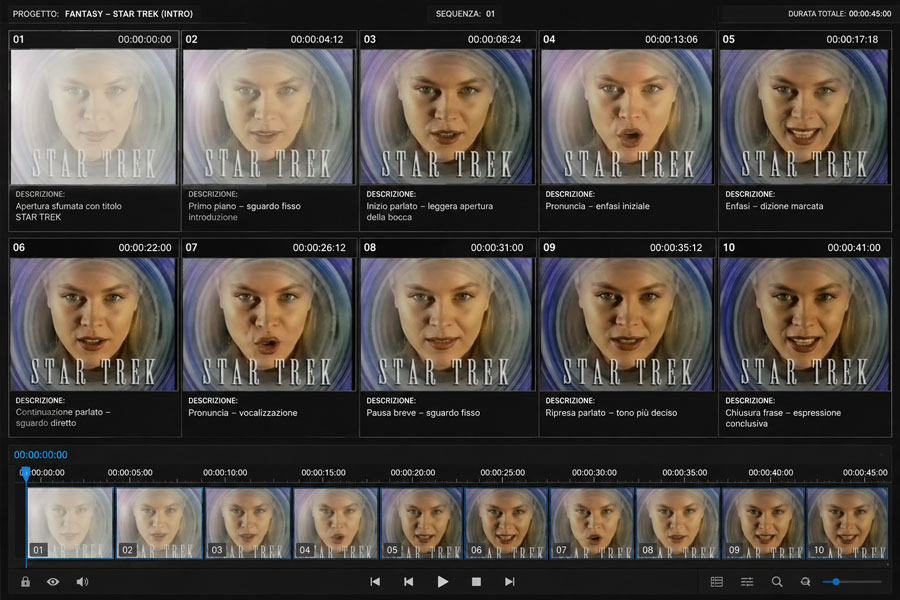Jump to the sequence start
The image size is (900, 600).
point(375,582)
